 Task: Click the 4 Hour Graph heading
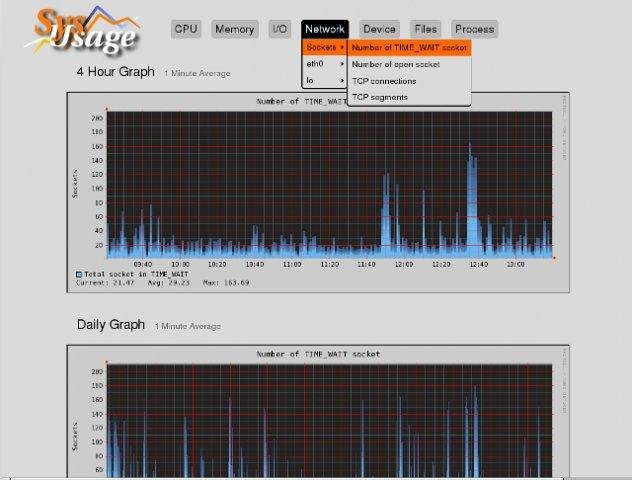click(x=116, y=72)
